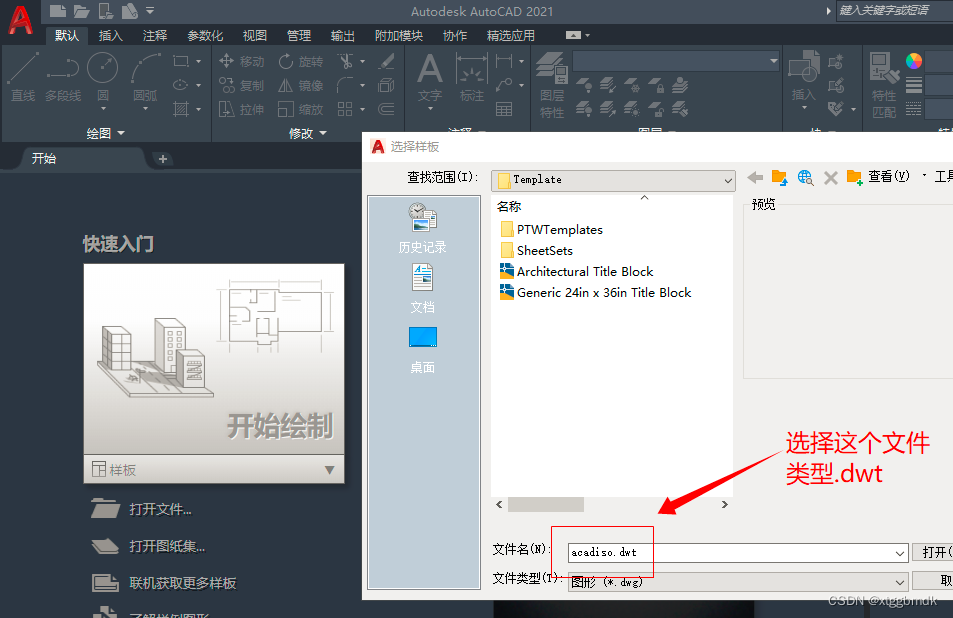Open History (历史记录) in dialog sidebar
The height and width of the screenshot is (618, 953).
click(422, 228)
